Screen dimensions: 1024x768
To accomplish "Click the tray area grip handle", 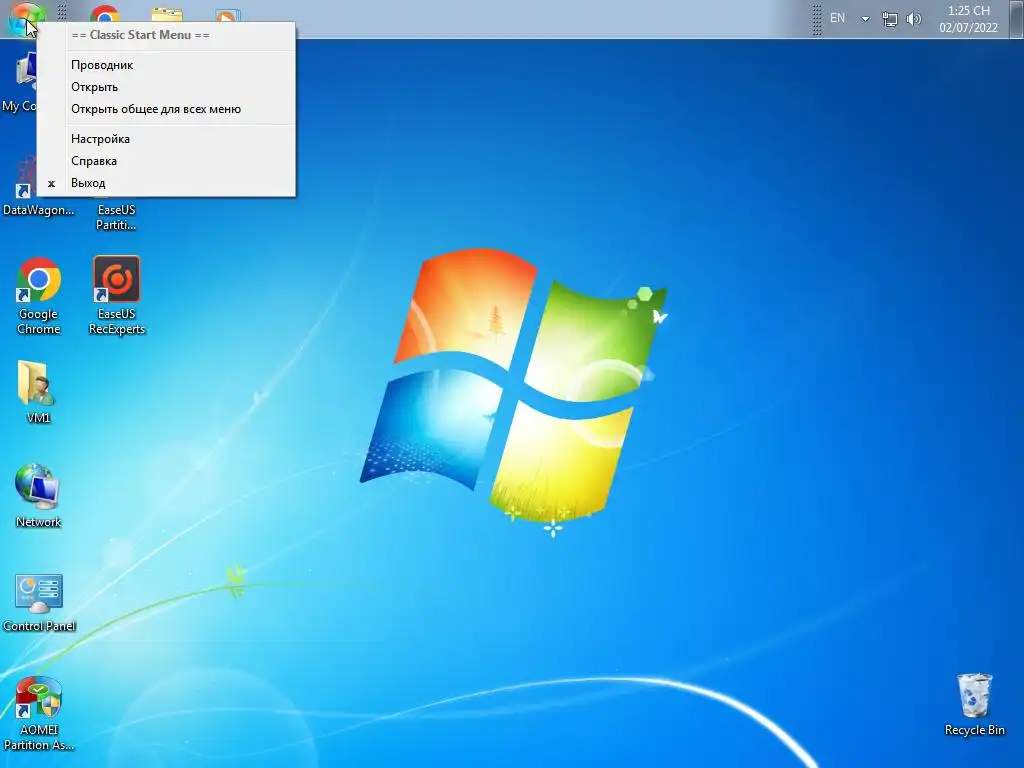I will [x=816, y=20].
